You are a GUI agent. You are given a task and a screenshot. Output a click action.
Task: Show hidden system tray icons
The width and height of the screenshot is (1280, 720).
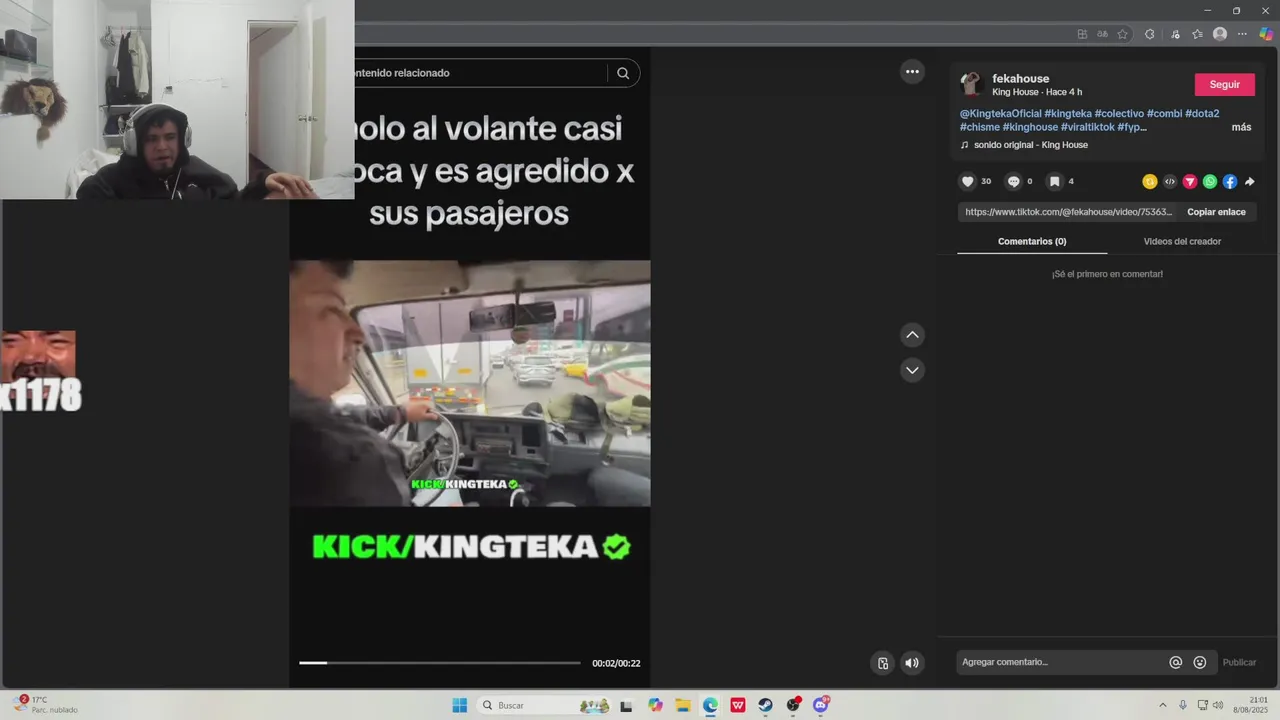[x=1162, y=705]
